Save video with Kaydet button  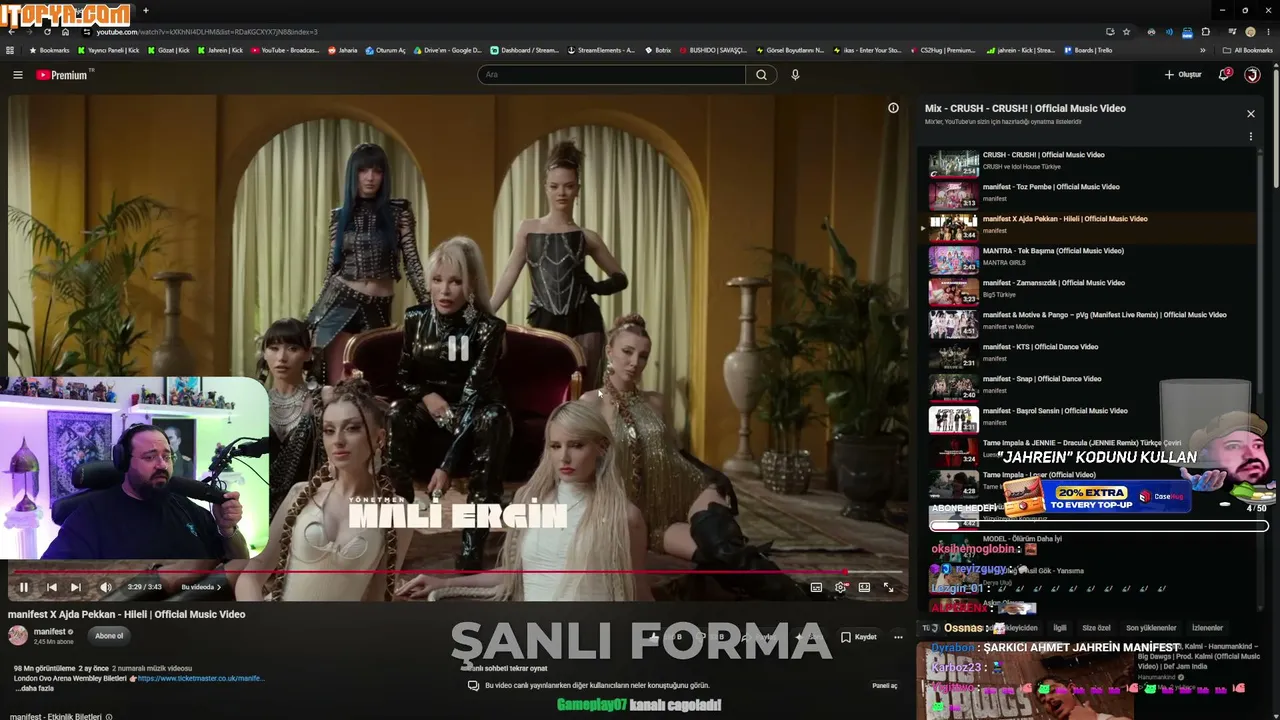tap(859, 637)
